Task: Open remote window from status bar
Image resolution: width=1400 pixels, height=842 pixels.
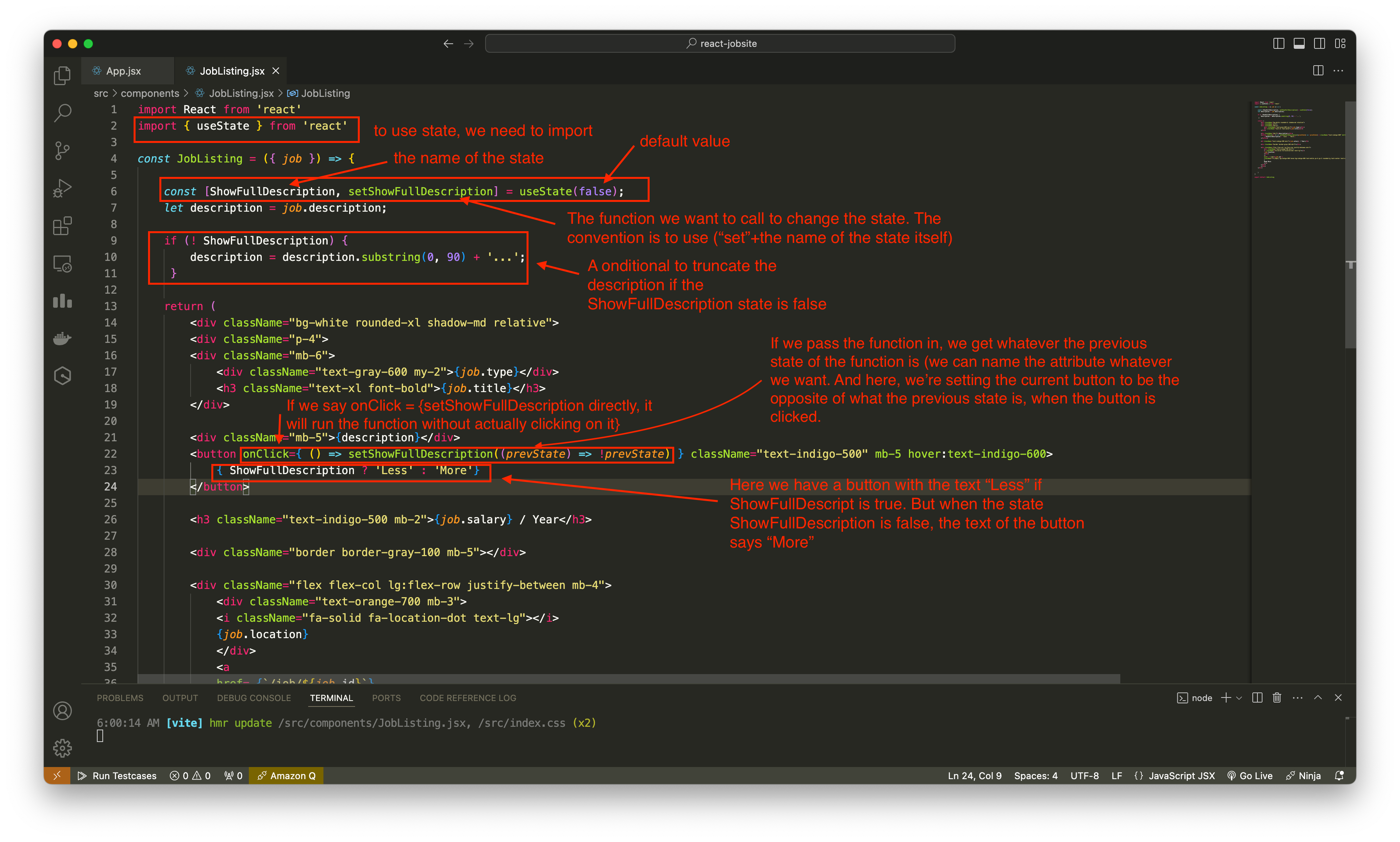Action: 57,776
